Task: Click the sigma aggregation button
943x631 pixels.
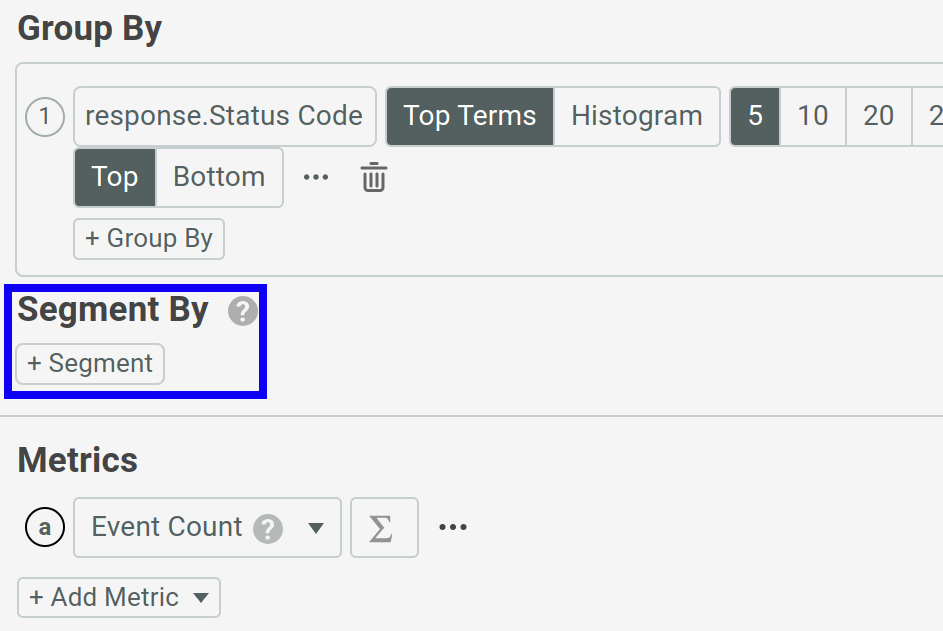Action: [x=383, y=528]
